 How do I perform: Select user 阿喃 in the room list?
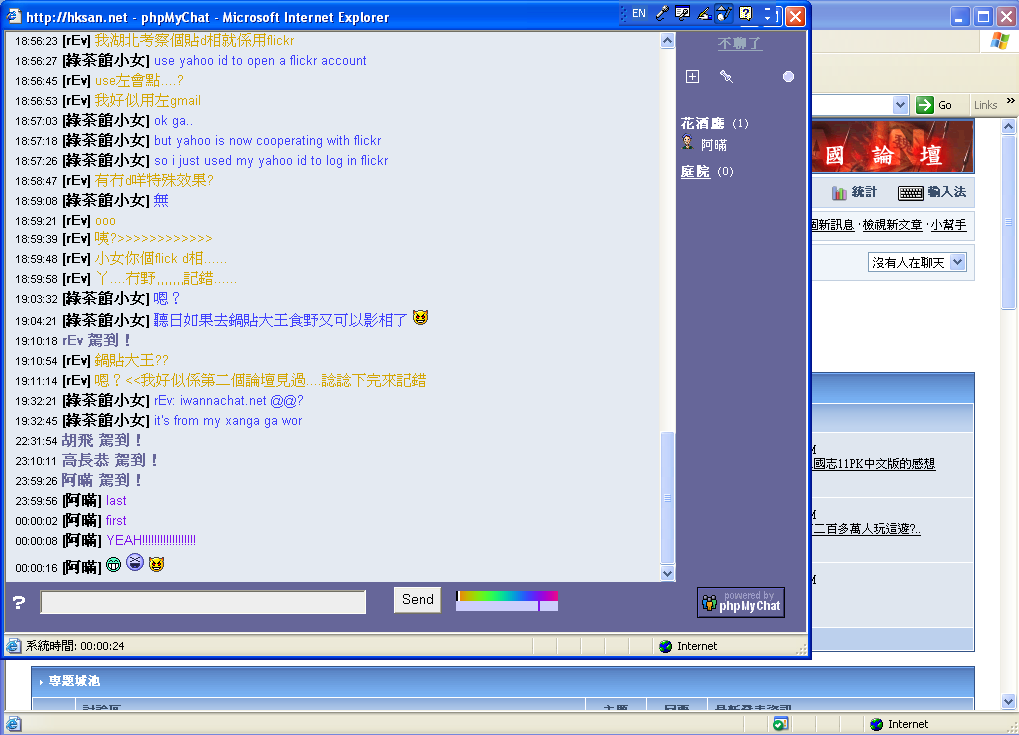(x=714, y=145)
